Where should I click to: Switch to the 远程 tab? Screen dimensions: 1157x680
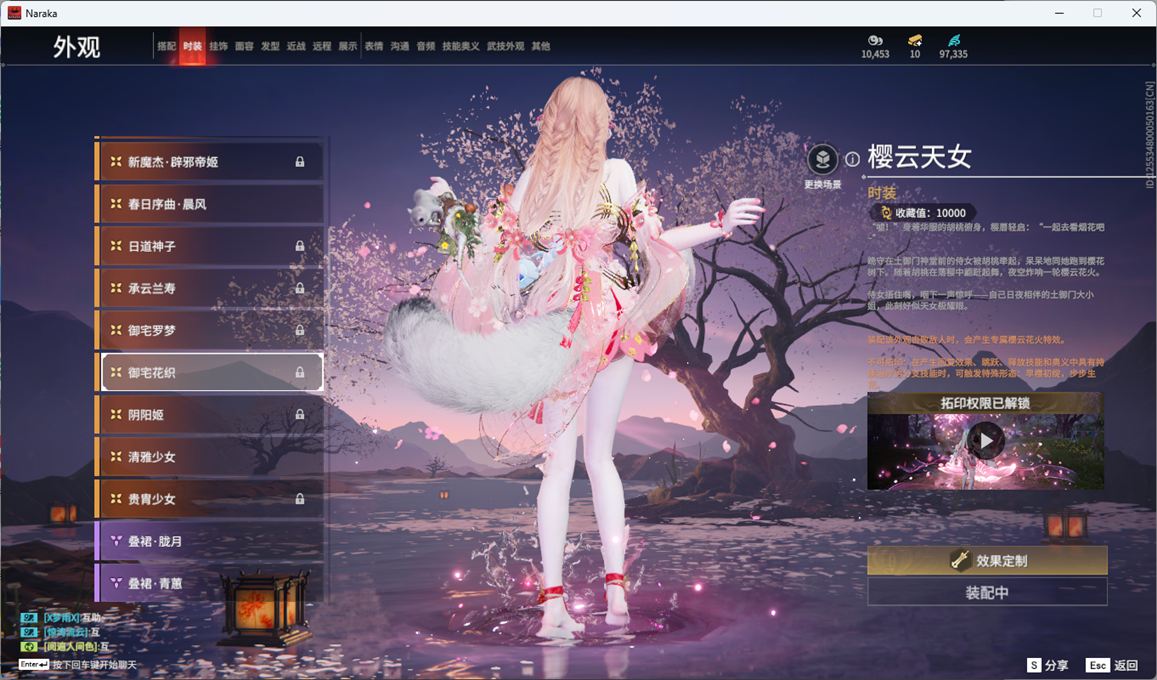322,46
